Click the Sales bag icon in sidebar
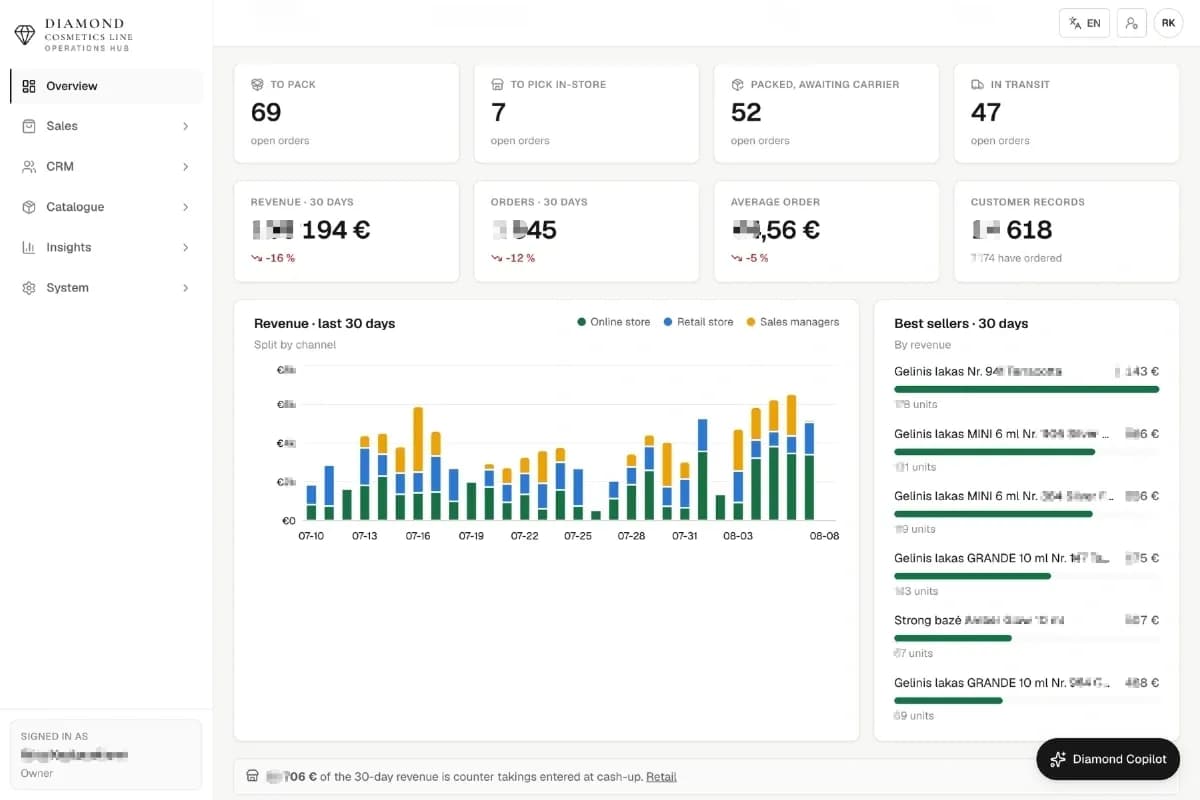Screen dimensions: 1200x800 (x=28, y=126)
